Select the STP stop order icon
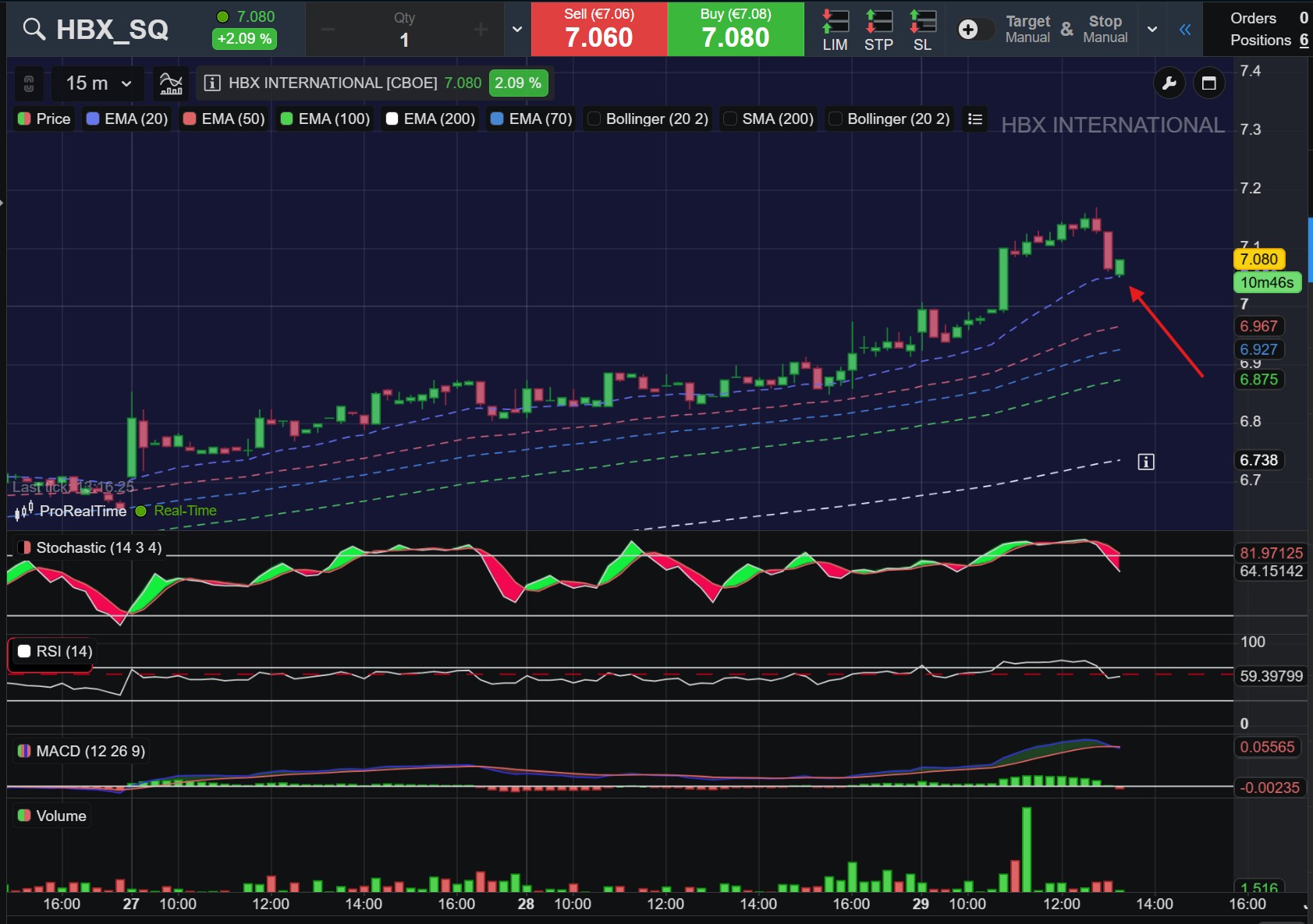 [878, 30]
